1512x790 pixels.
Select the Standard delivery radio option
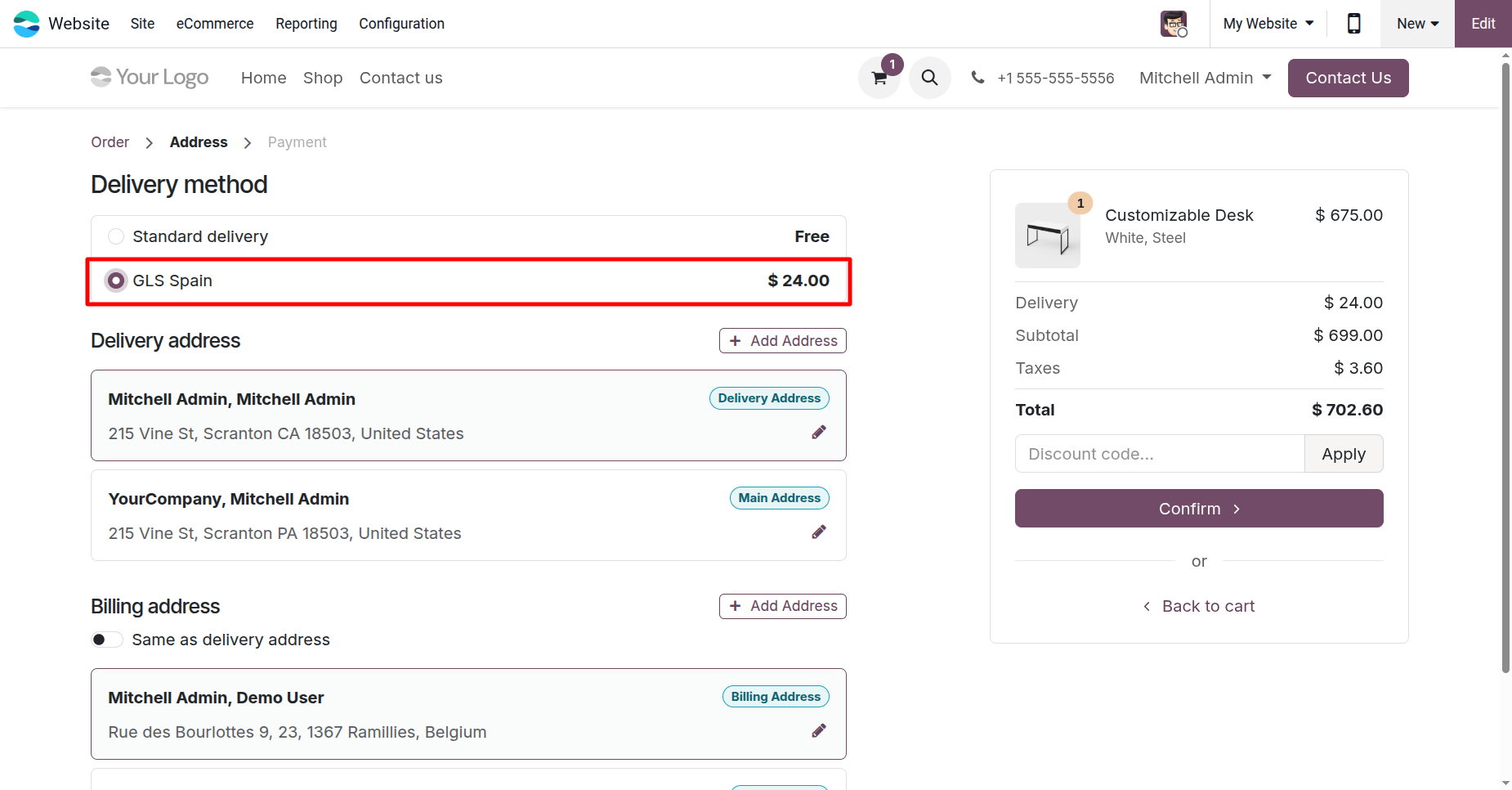tap(116, 236)
